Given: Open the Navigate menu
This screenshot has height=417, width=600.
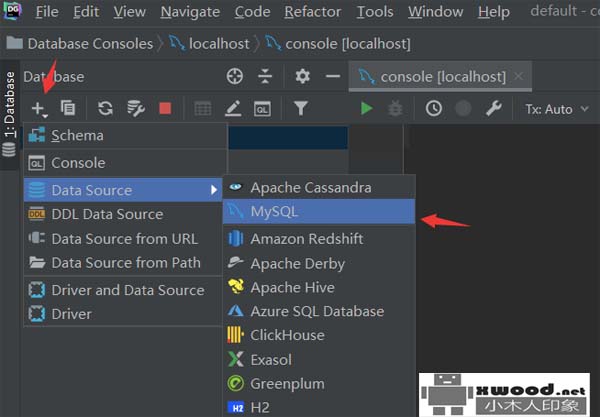Looking at the screenshot, I should [x=190, y=11].
